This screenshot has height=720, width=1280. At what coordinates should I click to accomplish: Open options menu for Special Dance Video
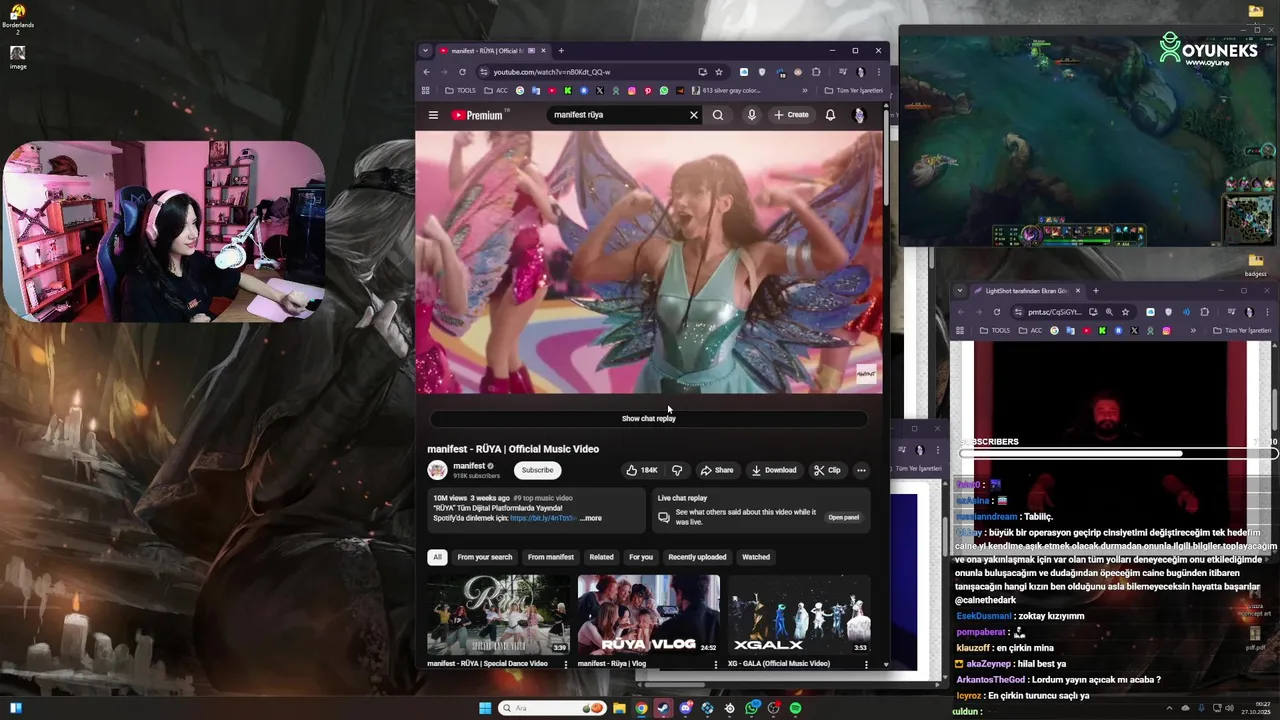pos(566,664)
